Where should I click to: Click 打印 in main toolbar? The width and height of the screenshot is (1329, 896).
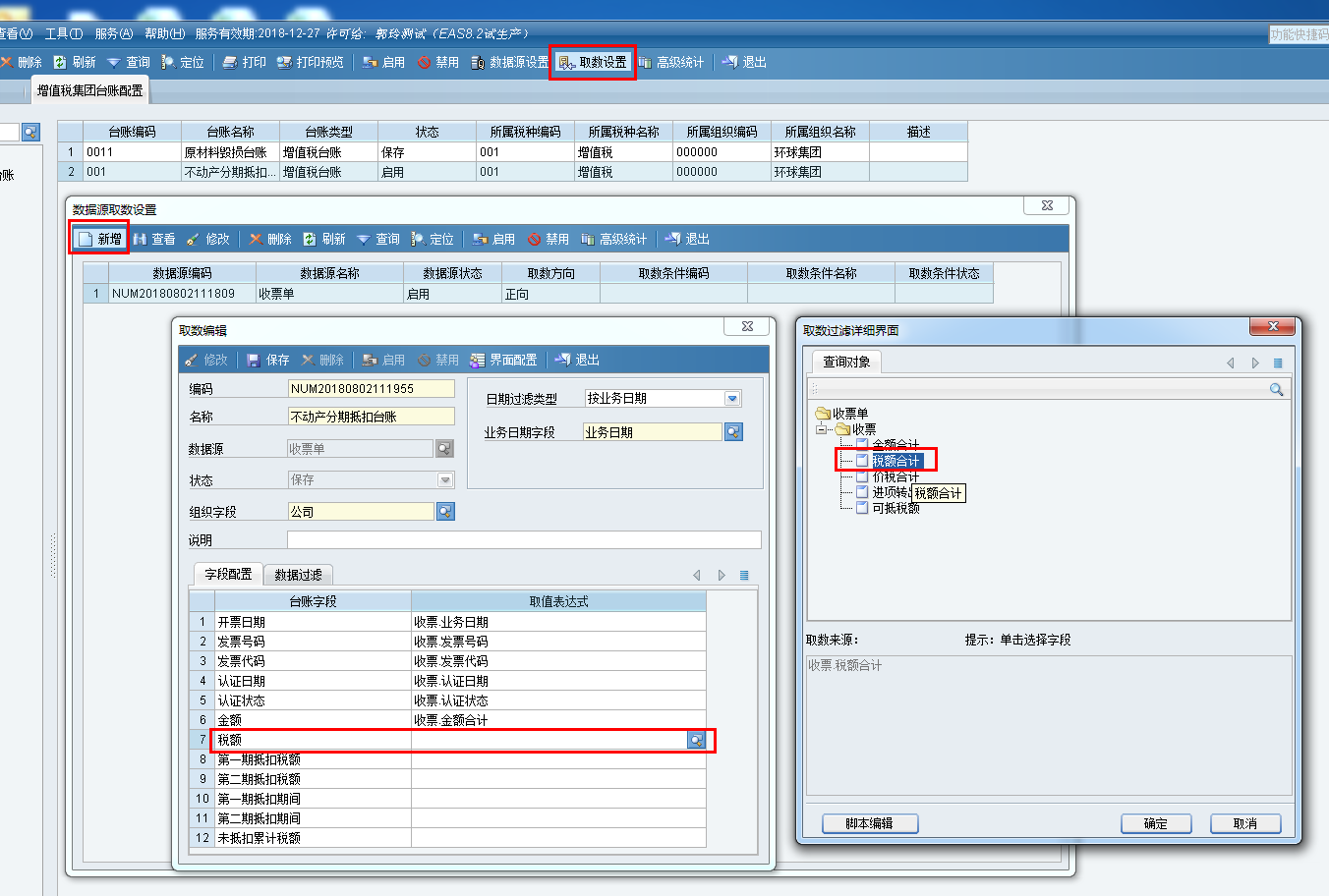[245, 62]
